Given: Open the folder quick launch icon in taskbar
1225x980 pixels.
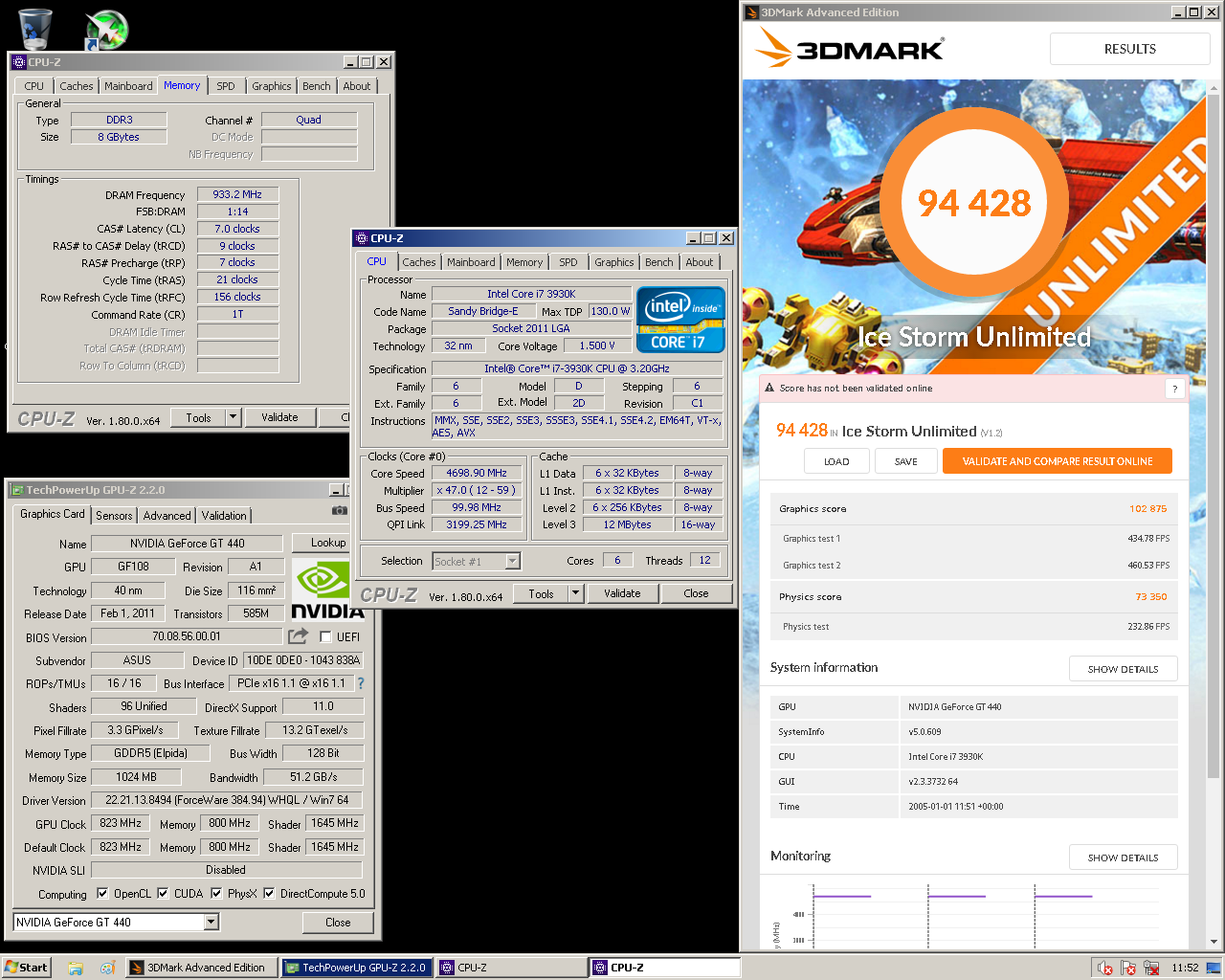Looking at the screenshot, I should [76, 968].
